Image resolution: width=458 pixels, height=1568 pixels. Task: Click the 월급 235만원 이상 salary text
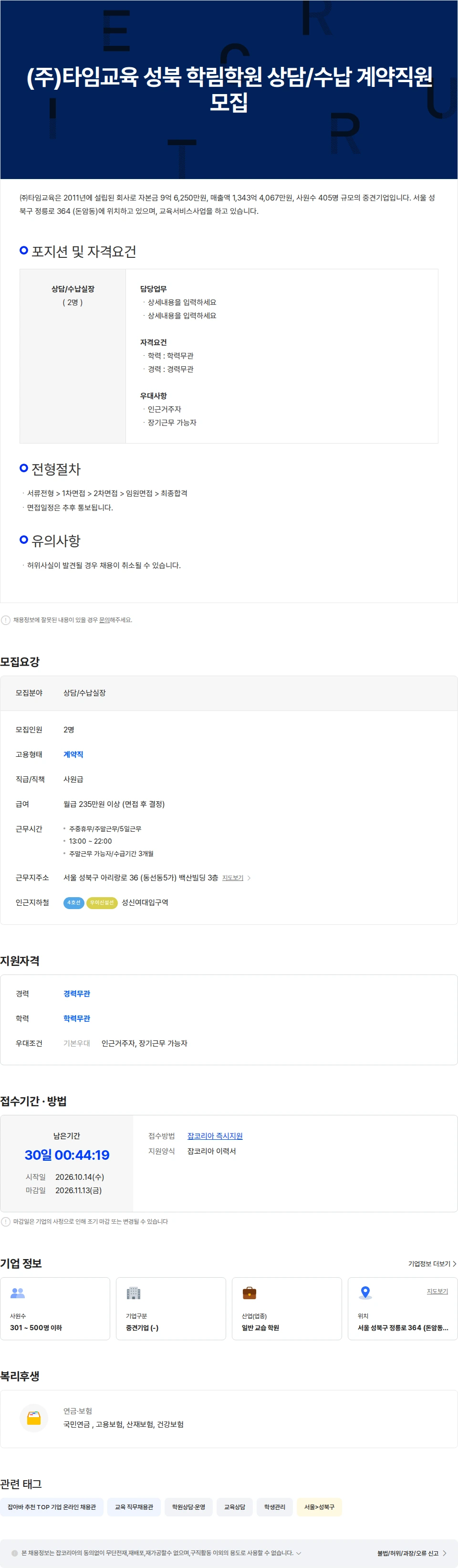click(x=114, y=804)
